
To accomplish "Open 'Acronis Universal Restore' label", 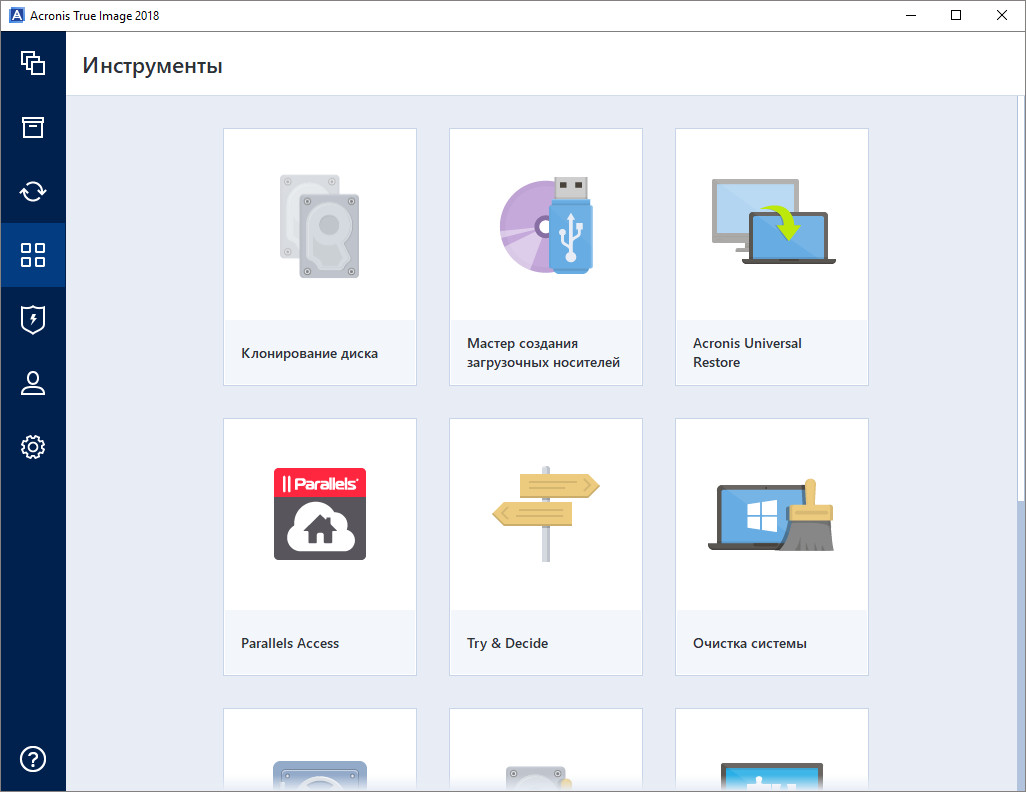I will [x=747, y=353].
